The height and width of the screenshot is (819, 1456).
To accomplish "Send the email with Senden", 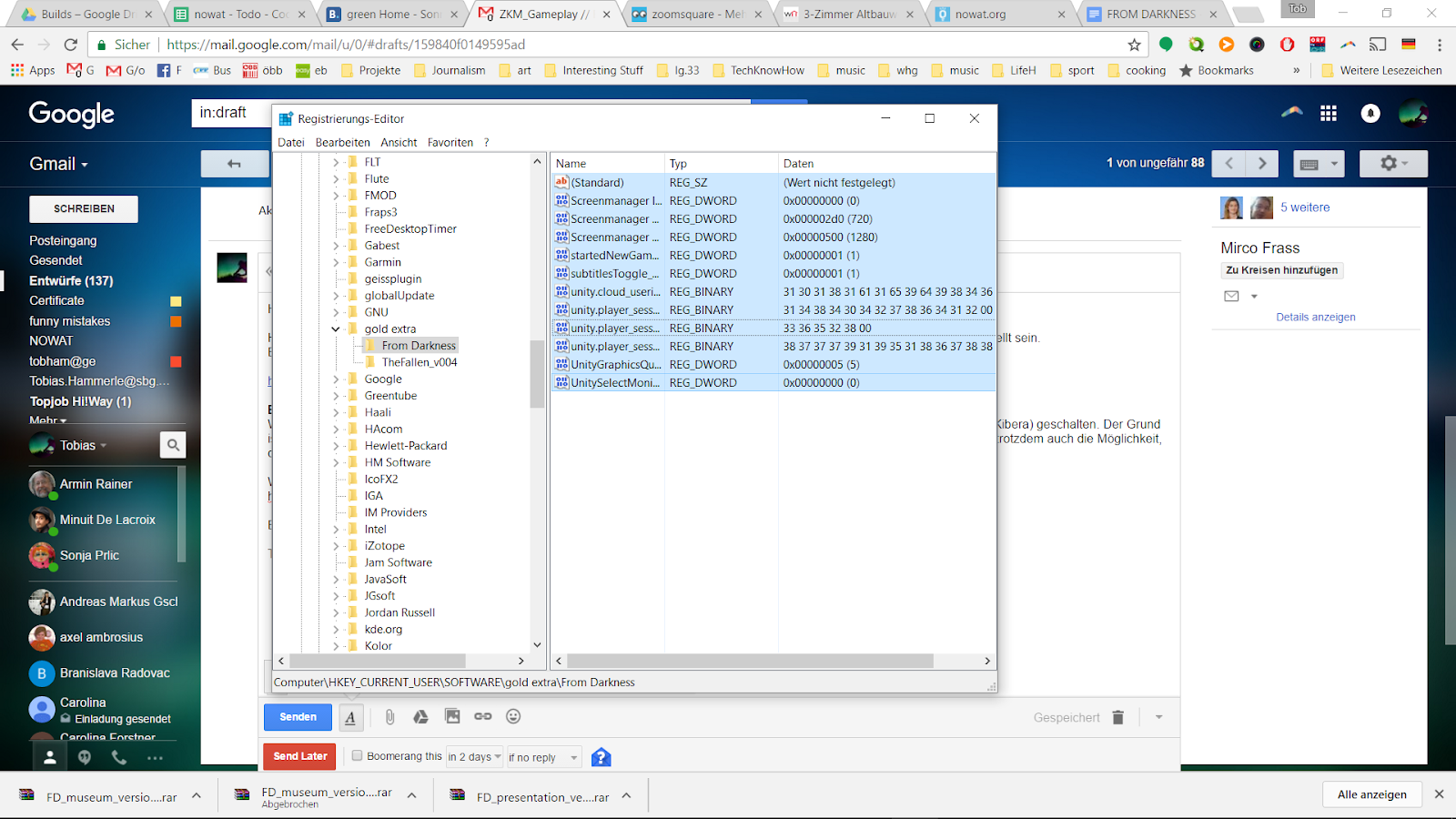I will point(298,717).
